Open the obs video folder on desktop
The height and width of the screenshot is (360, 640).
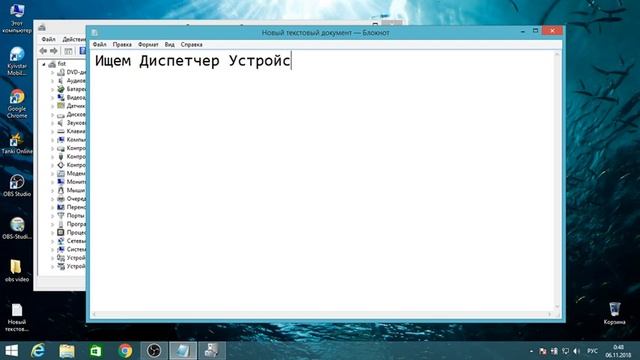17,271
